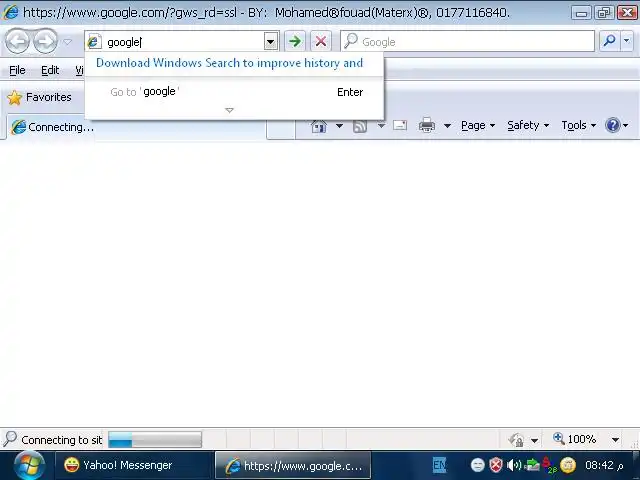Open the Safety menu

(x=528, y=125)
